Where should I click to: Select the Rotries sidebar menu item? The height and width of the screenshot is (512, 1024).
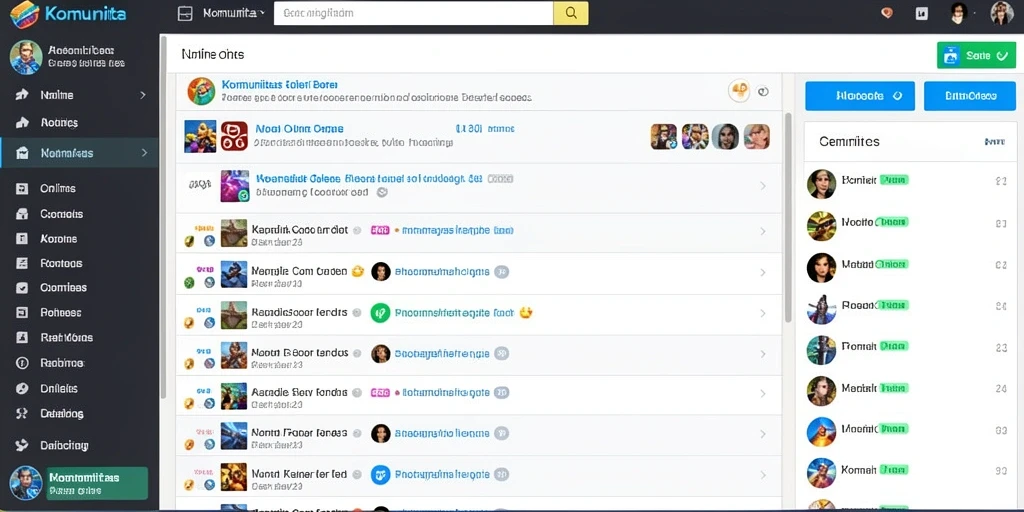click(79, 122)
